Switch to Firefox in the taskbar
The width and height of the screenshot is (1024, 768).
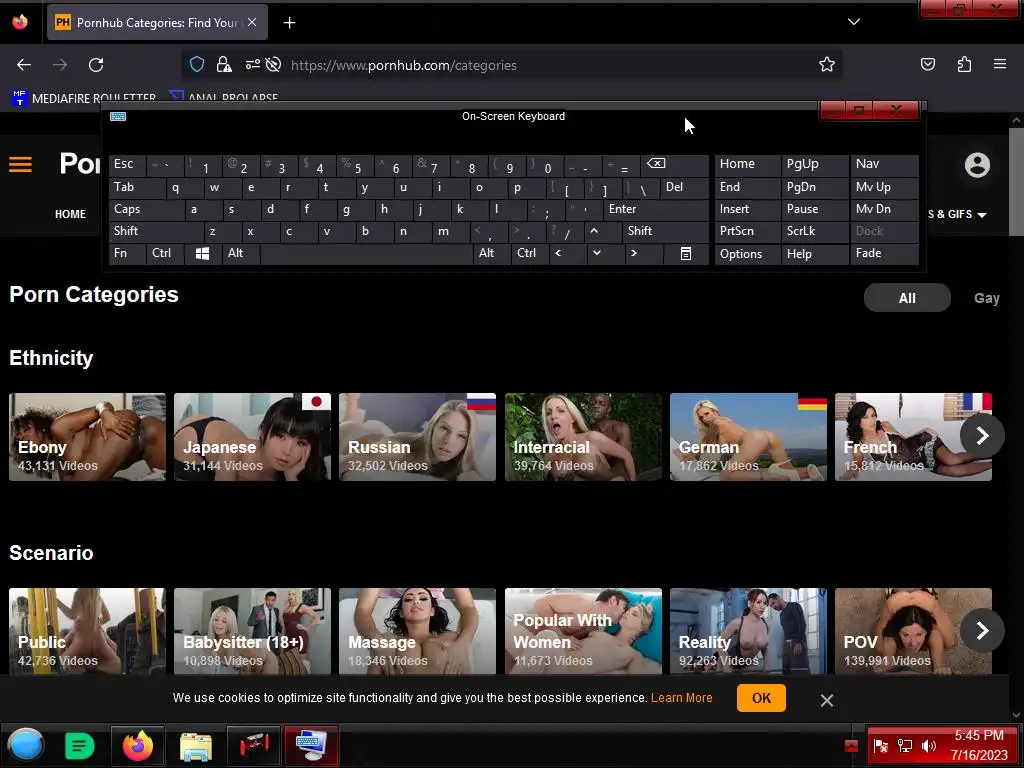pos(138,745)
